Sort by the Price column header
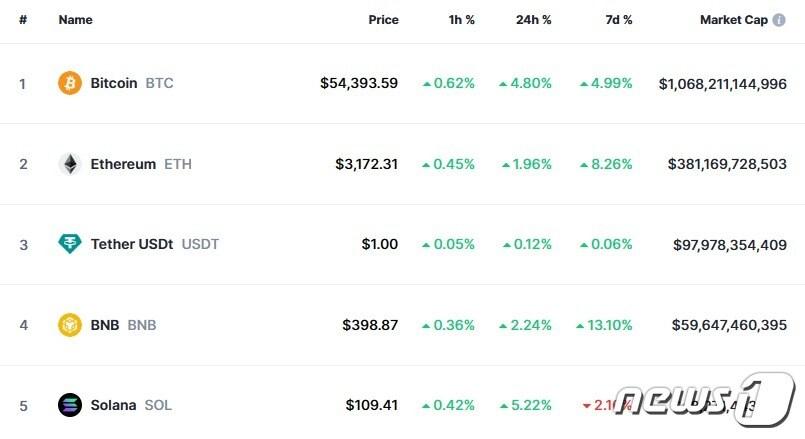The width and height of the screenshot is (805, 439). [383, 20]
